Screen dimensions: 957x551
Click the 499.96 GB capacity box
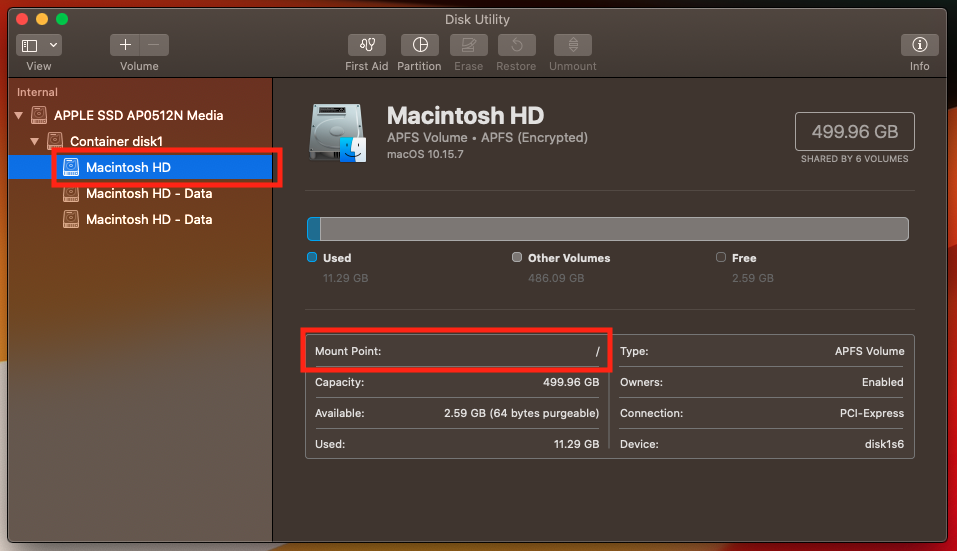pyautogui.click(x=854, y=131)
